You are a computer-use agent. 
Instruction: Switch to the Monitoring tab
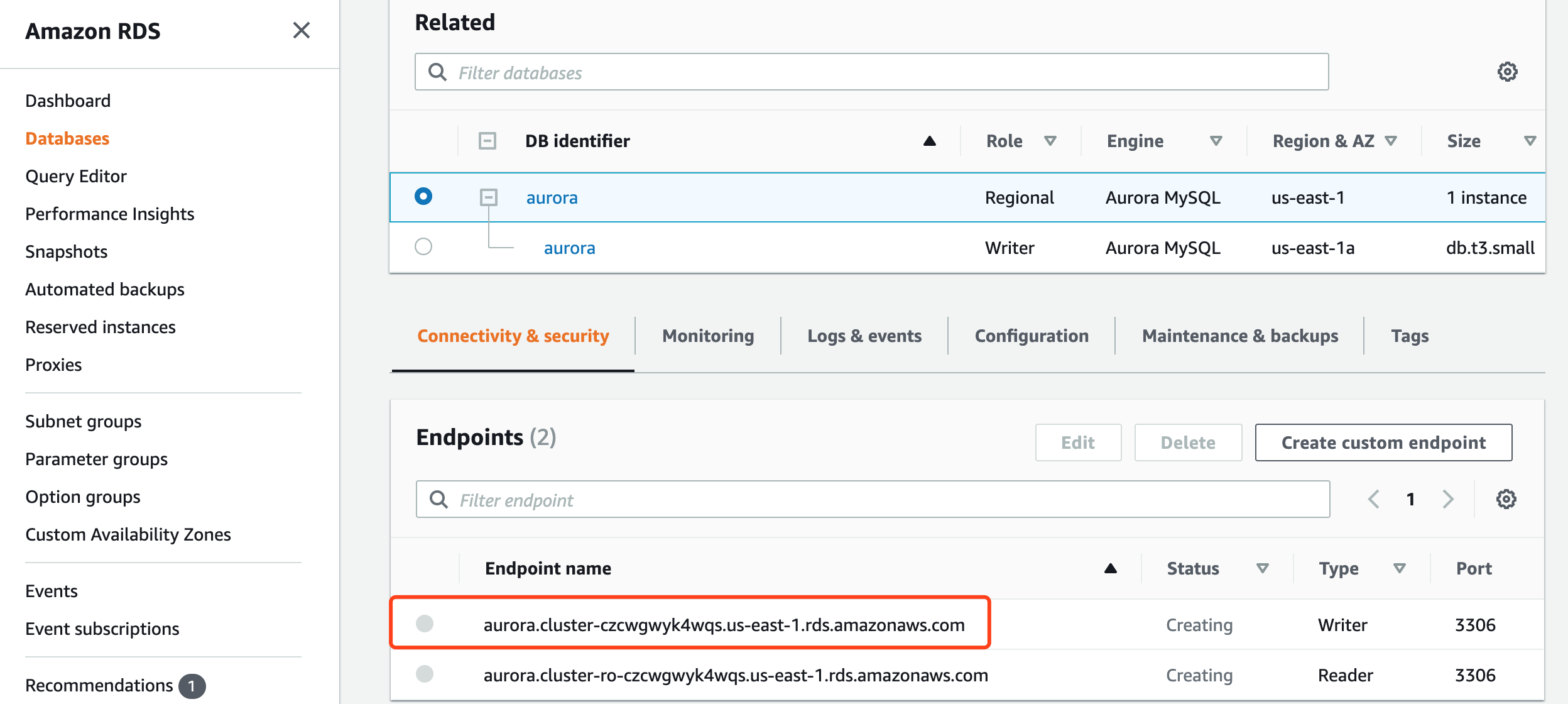[x=708, y=336]
